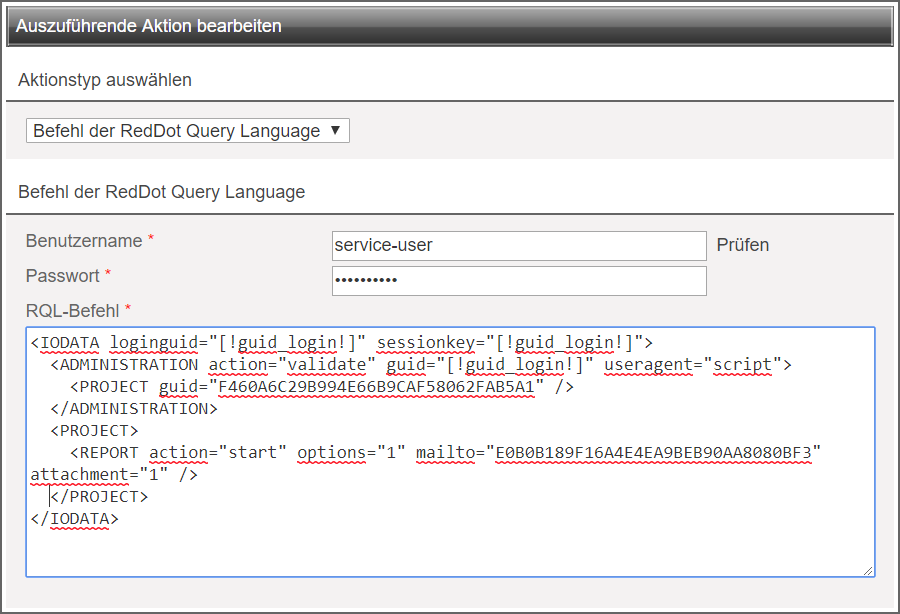The width and height of the screenshot is (900, 614).
Task: Click the word 'validate' in the ADMINISTRATION line
Action: [x=327, y=364]
